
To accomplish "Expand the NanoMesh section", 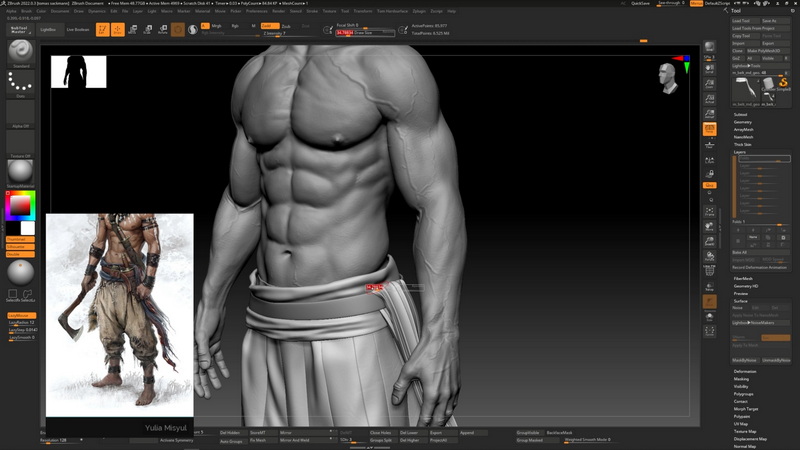I will (743, 137).
